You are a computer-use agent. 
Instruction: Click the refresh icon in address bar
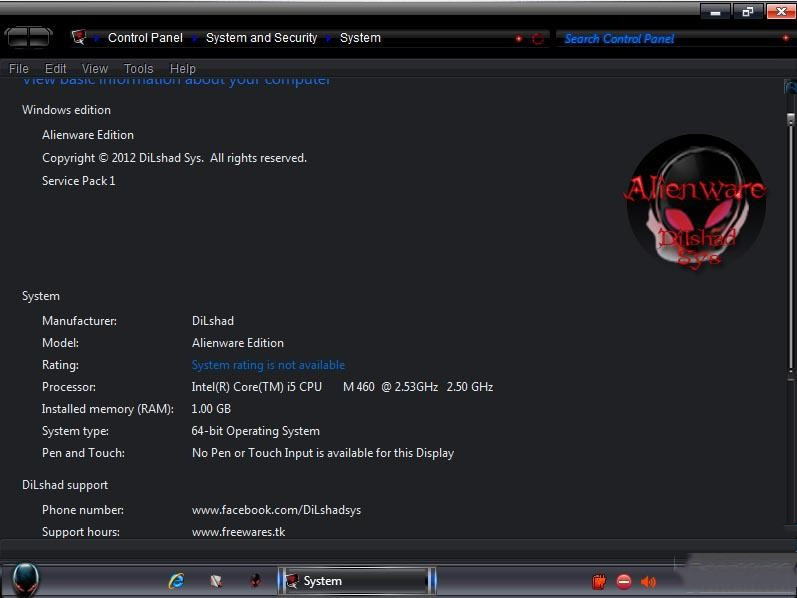538,39
